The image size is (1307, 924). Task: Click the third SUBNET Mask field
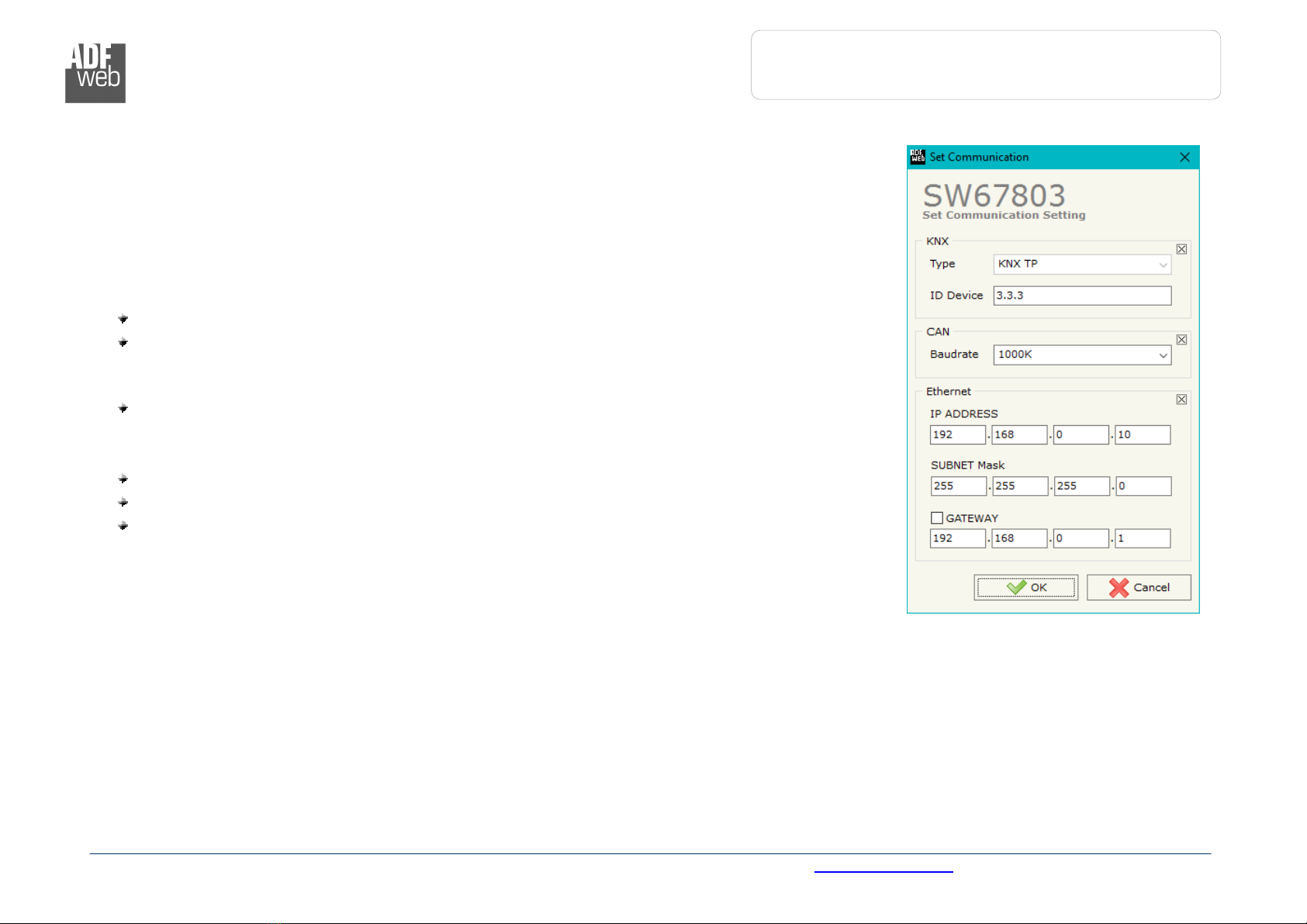[1082, 486]
